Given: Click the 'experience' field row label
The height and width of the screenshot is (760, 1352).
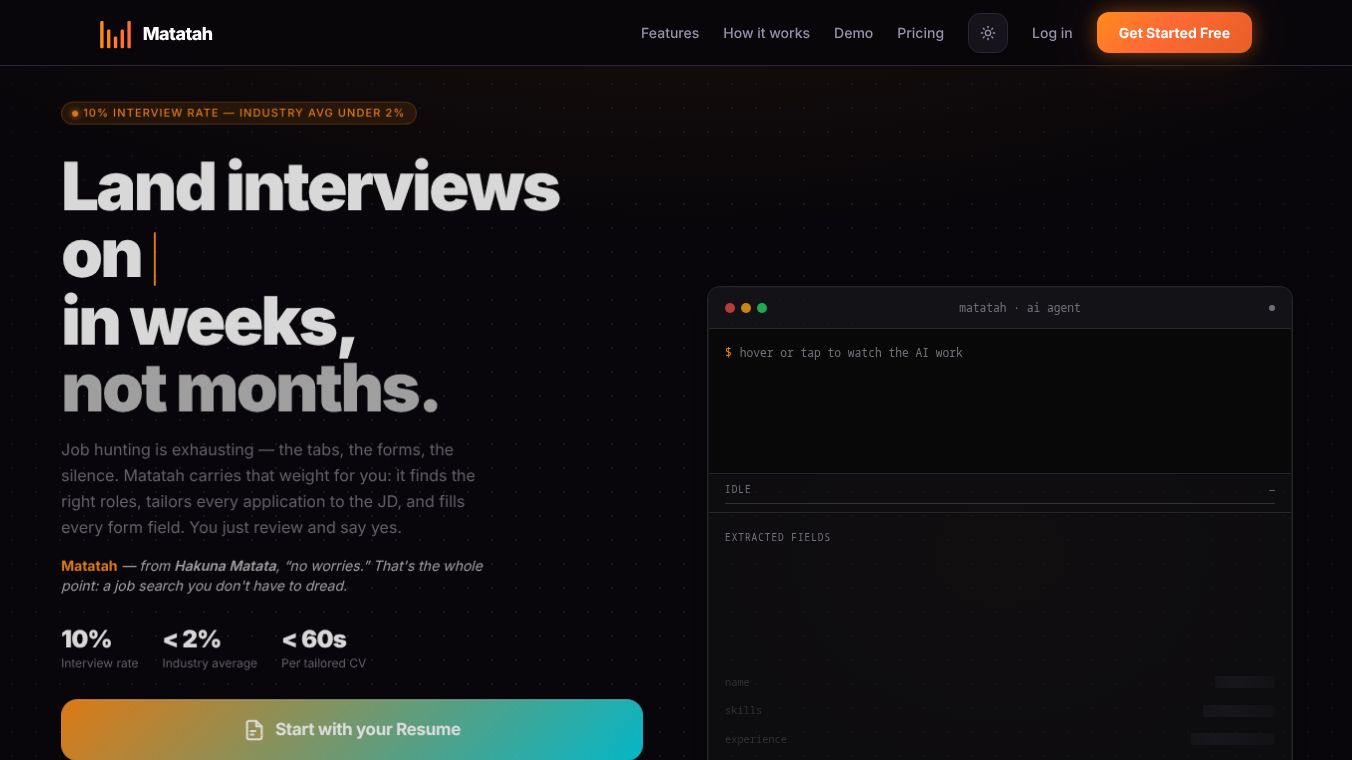Looking at the screenshot, I should coord(756,739).
